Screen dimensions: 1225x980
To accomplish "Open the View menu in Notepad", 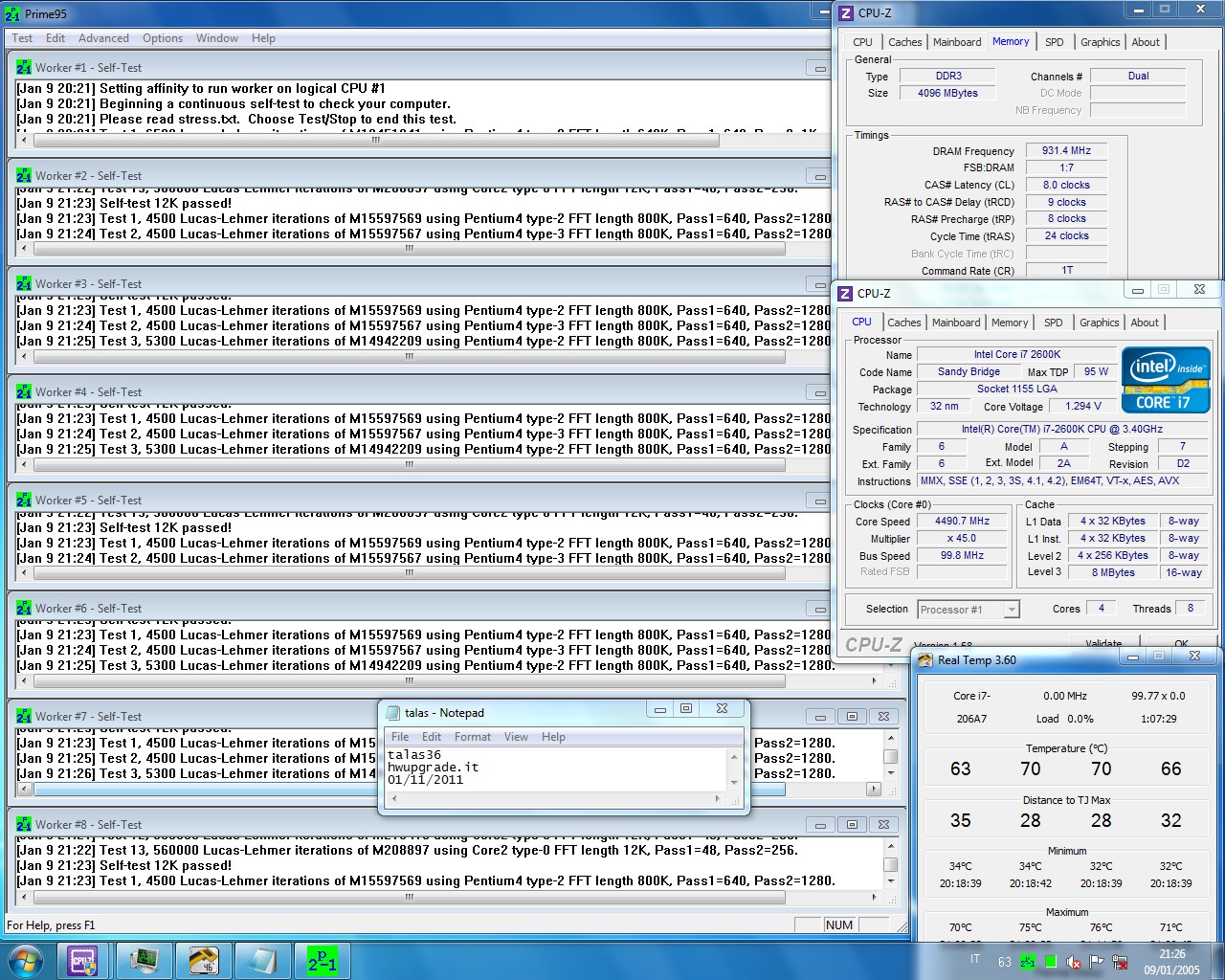I will [516, 737].
